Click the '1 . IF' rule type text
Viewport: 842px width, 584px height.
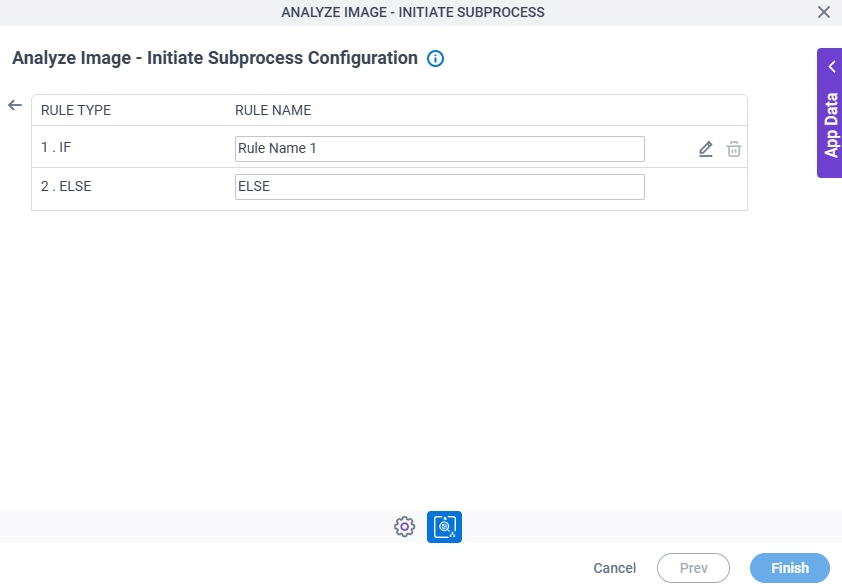(56, 147)
